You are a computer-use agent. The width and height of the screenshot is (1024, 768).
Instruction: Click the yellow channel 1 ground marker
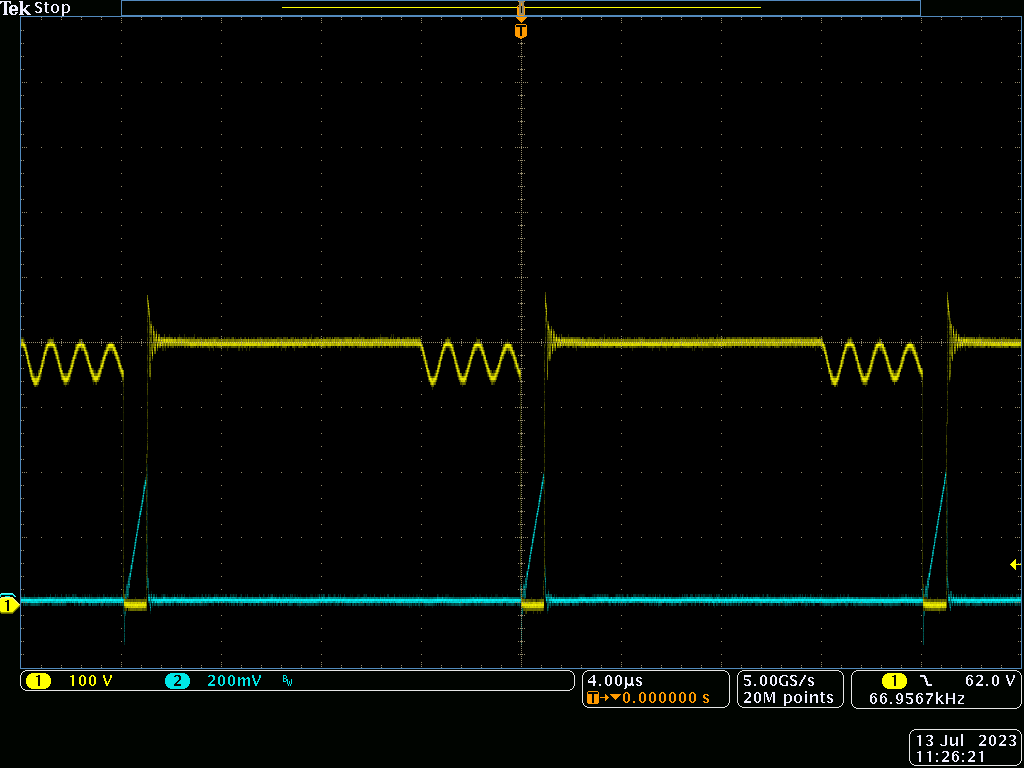9,605
